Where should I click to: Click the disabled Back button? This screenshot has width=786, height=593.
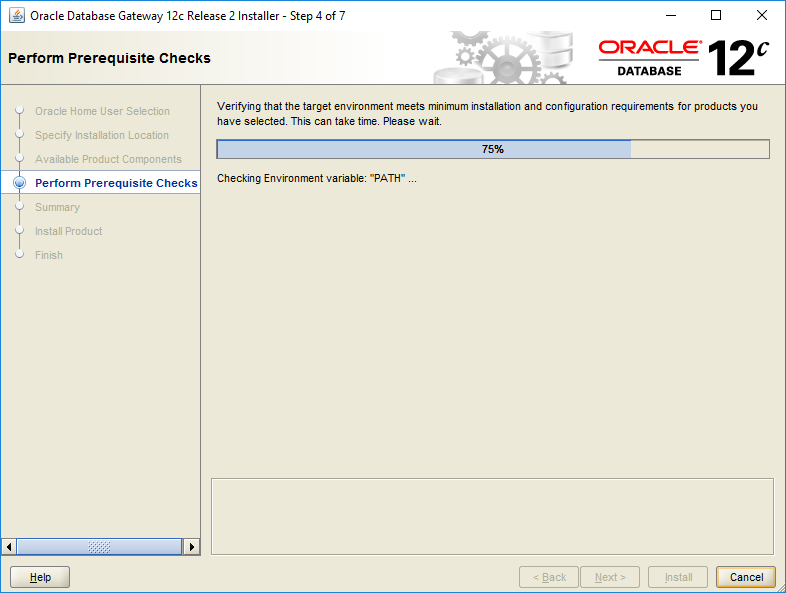[x=549, y=577]
